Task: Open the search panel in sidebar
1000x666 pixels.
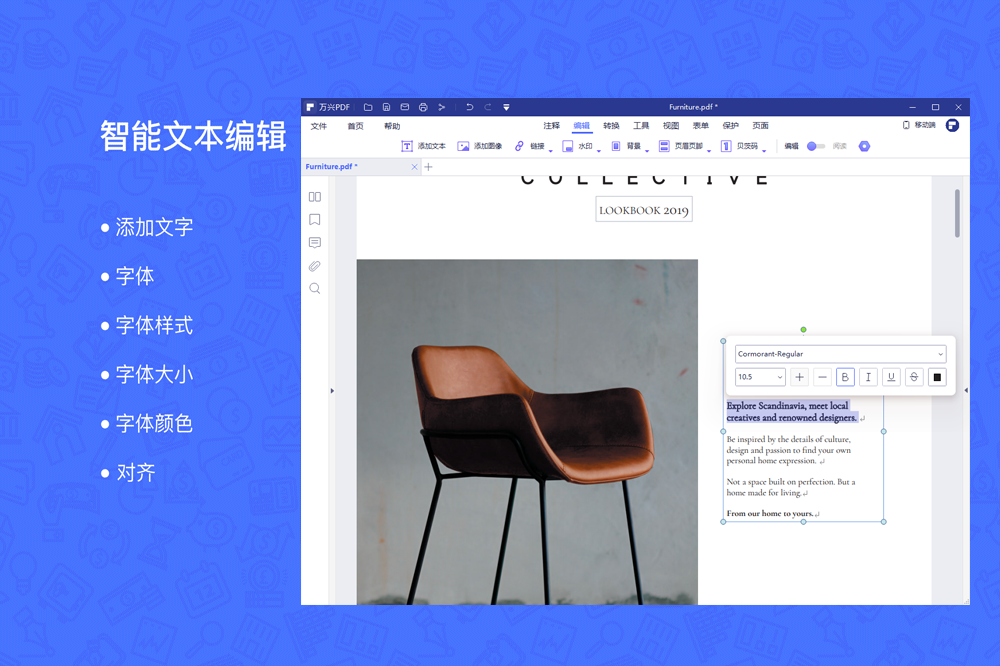Action: (x=315, y=289)
